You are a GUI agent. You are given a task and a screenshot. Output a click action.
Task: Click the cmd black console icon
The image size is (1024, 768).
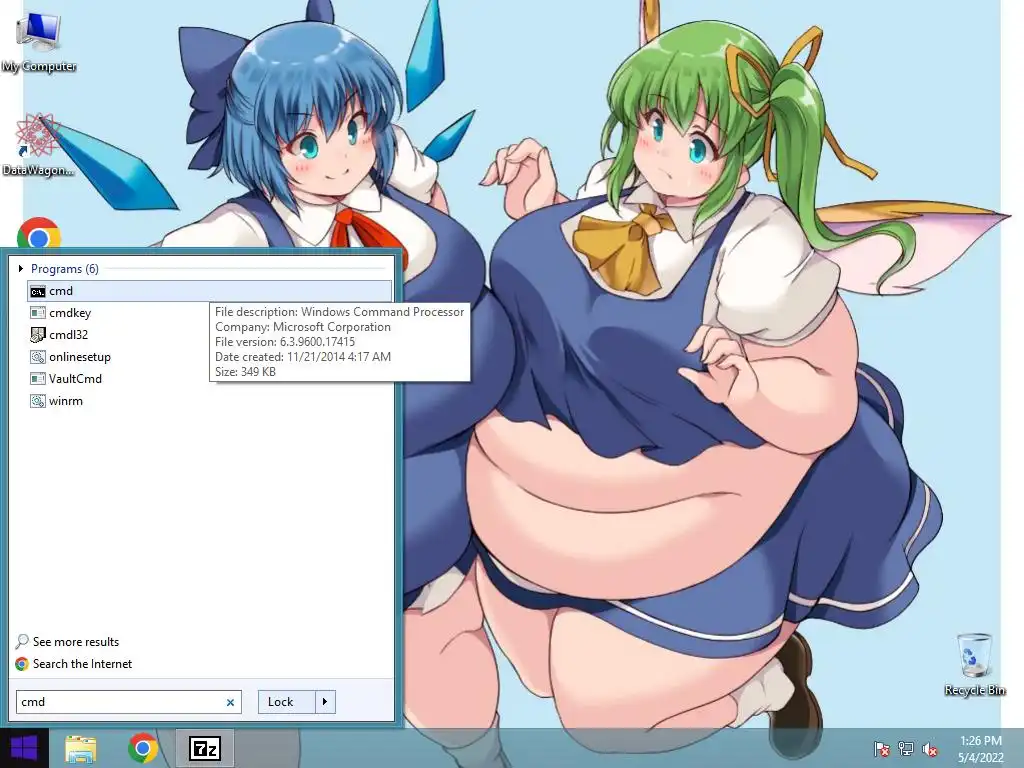coord(38,291)
